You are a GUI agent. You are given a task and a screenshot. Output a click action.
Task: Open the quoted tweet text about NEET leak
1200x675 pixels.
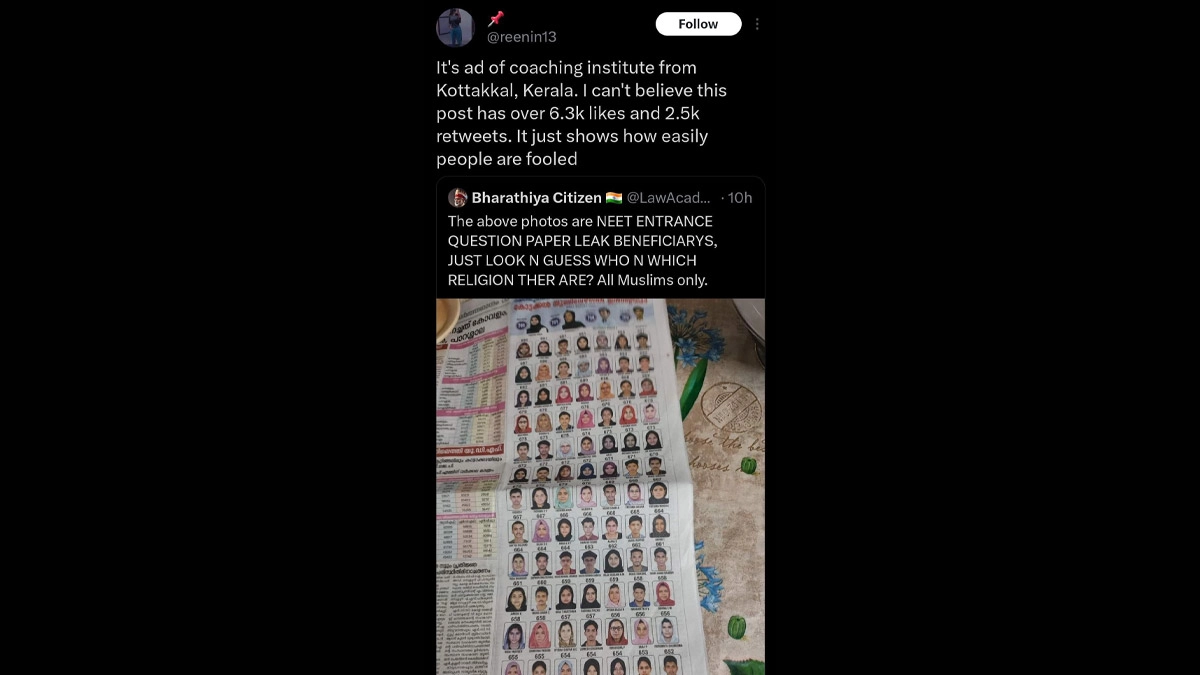(x=583, y=250)
